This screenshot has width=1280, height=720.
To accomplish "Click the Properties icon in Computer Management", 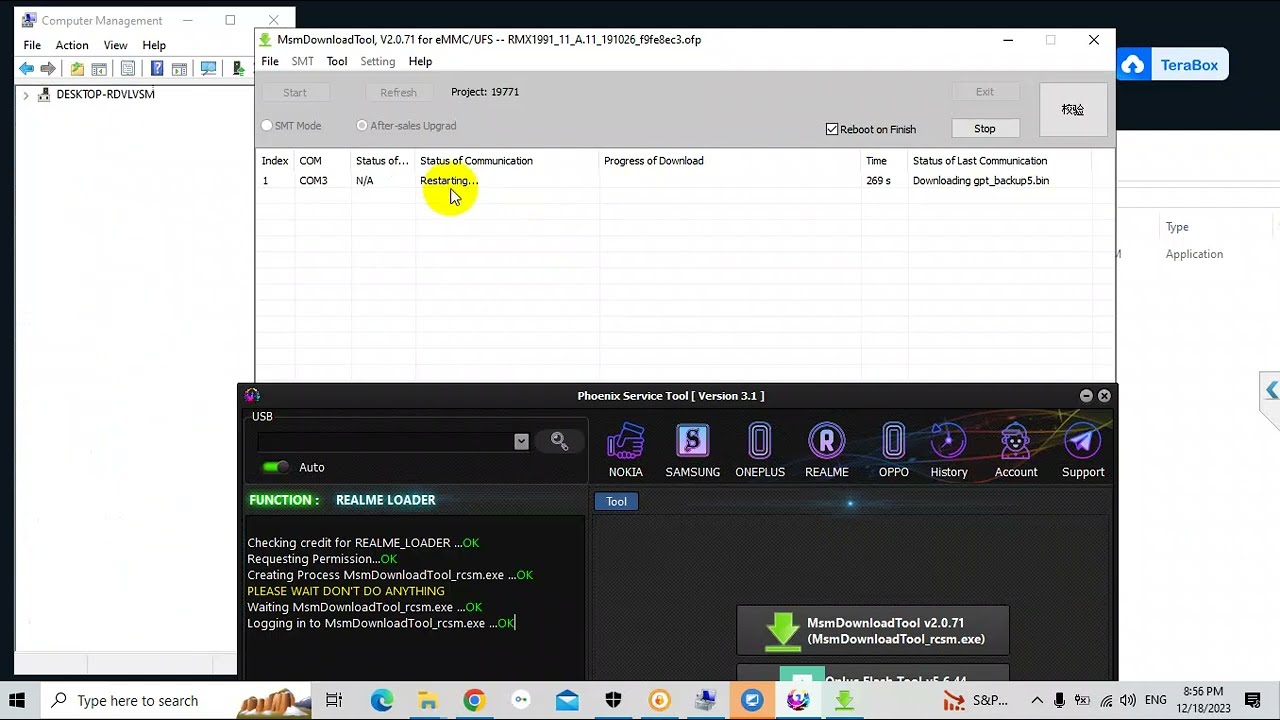I will [128, 69].
